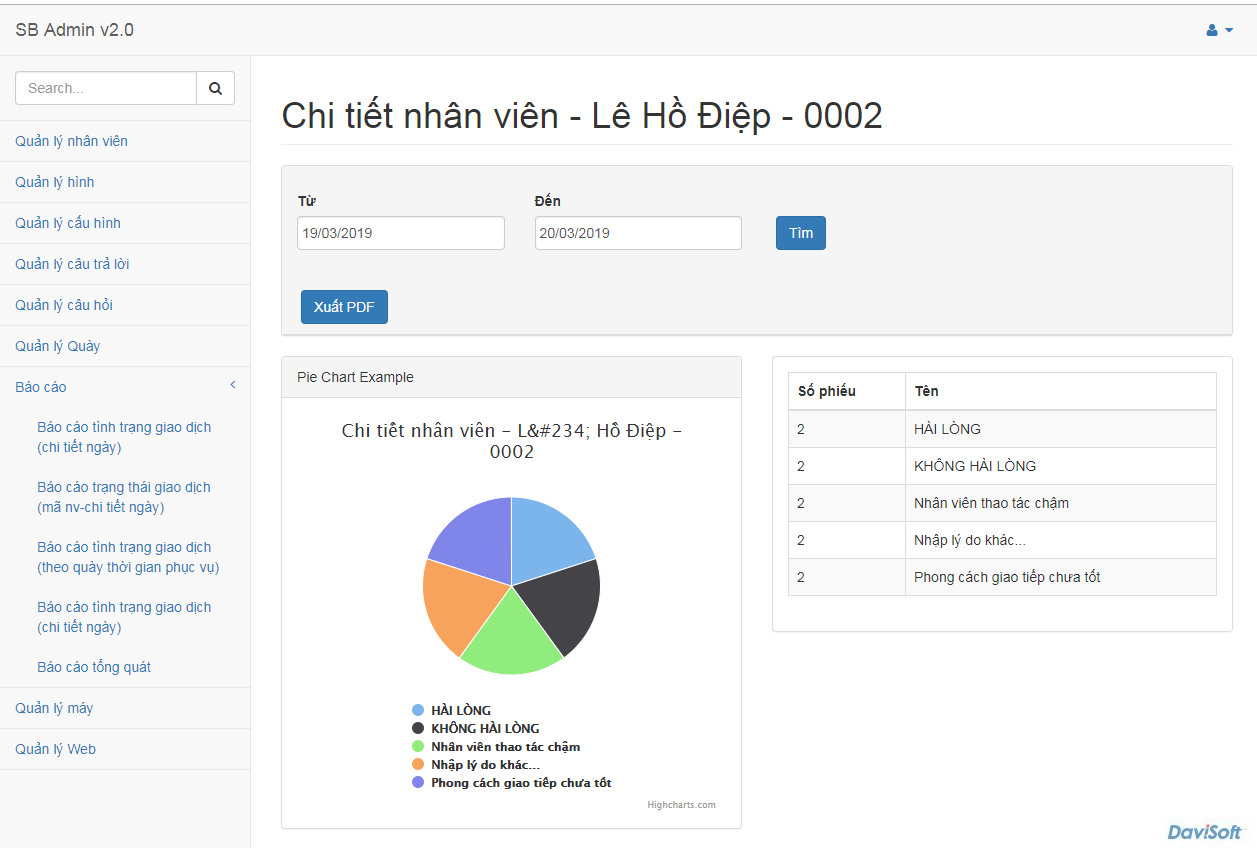Viewport: 1257px width, 848px height.
Task: Toggle HÀI LÒNG legend marker
Action: click(418, 710)
